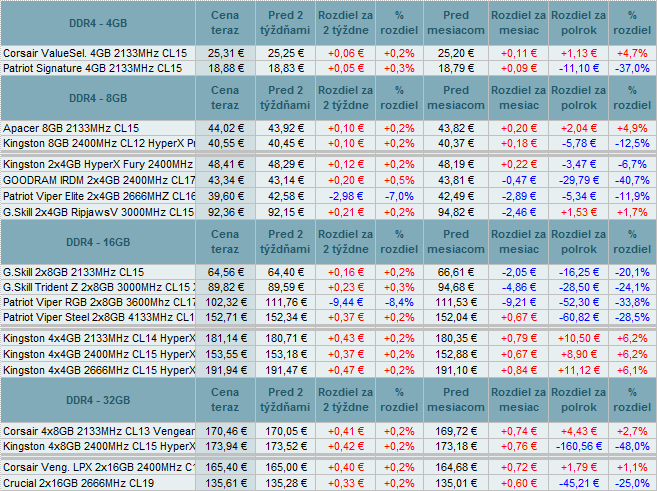
Task: Click the 135,61 € current price cell
Action: [225, 483]
